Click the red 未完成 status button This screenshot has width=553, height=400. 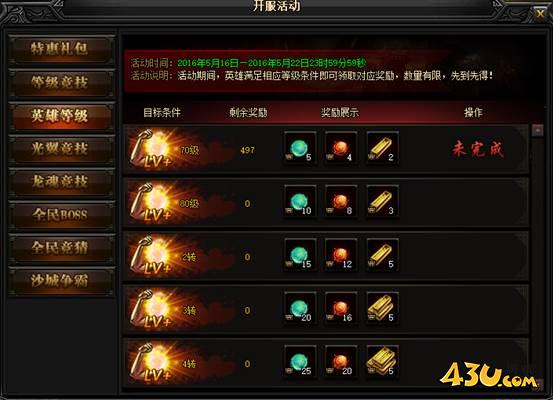point(478,149)
